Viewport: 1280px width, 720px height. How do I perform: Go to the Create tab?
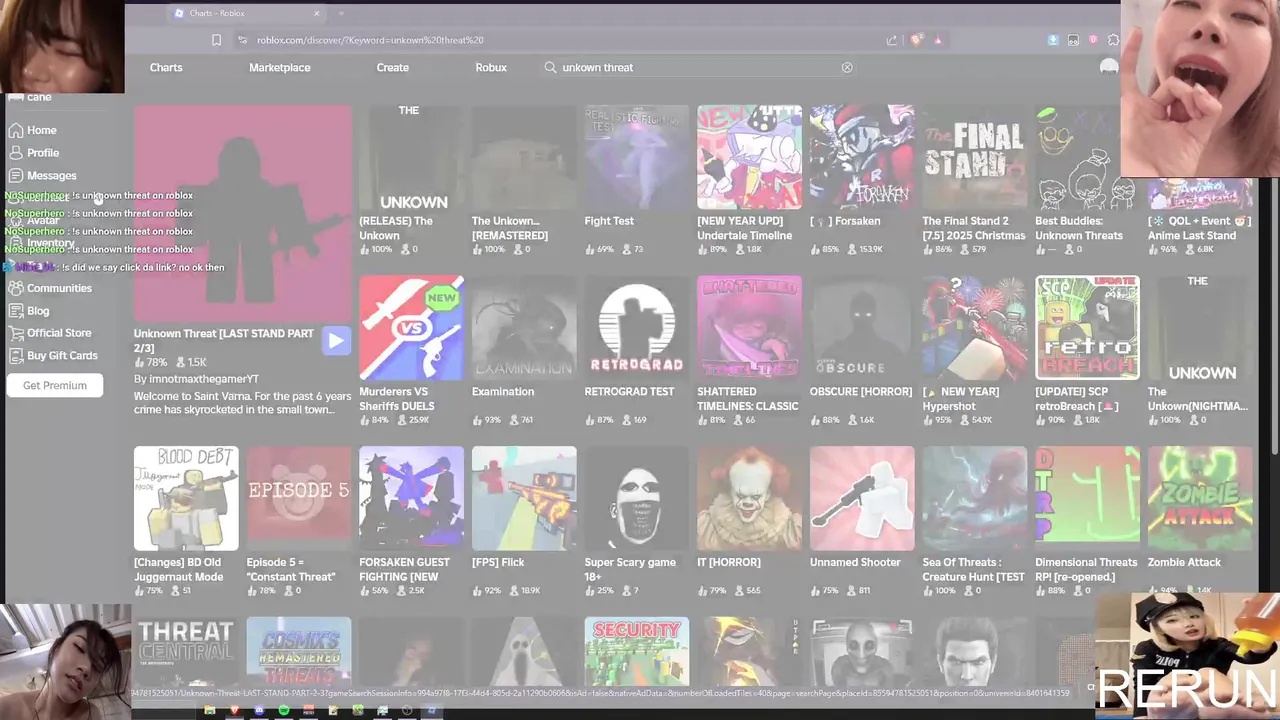[392, 67]
